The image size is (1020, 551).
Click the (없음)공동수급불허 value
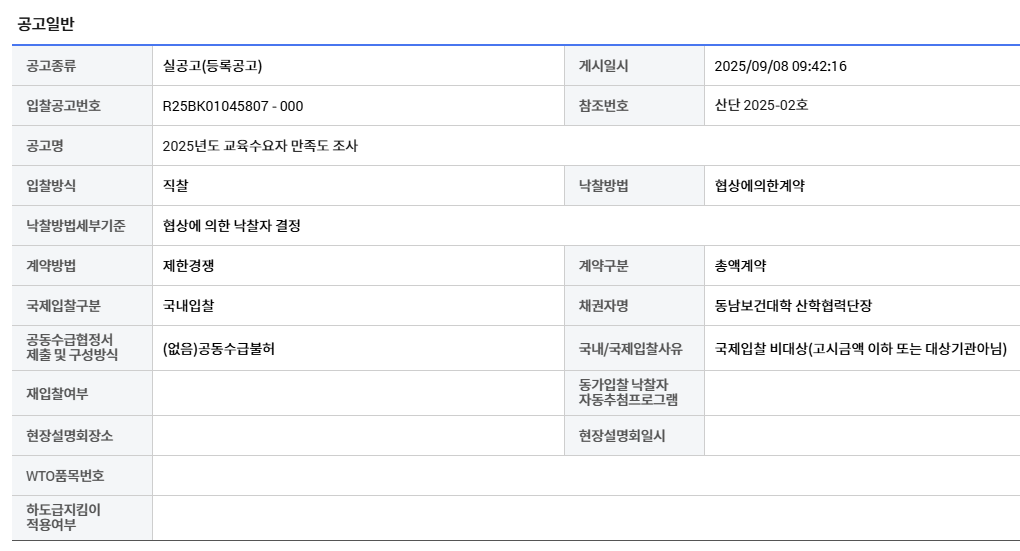(219, 349)
